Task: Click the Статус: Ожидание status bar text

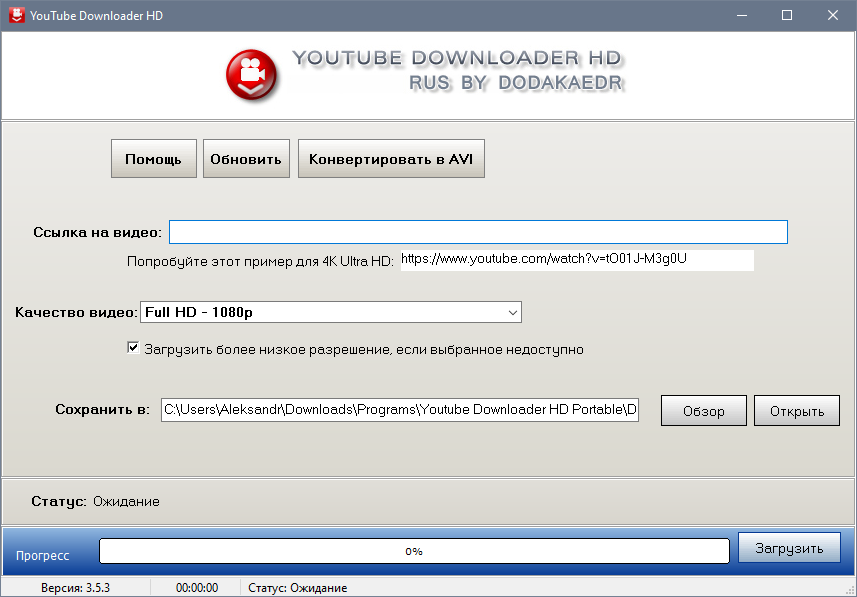Action: [x=298, y=588]
